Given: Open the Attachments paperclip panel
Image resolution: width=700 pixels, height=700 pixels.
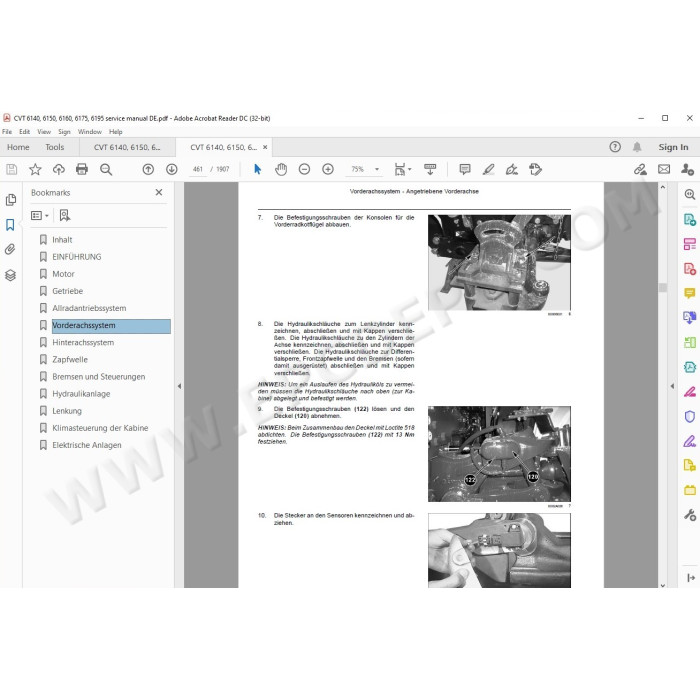Looking at the screenshot, I should click(10, 249).
